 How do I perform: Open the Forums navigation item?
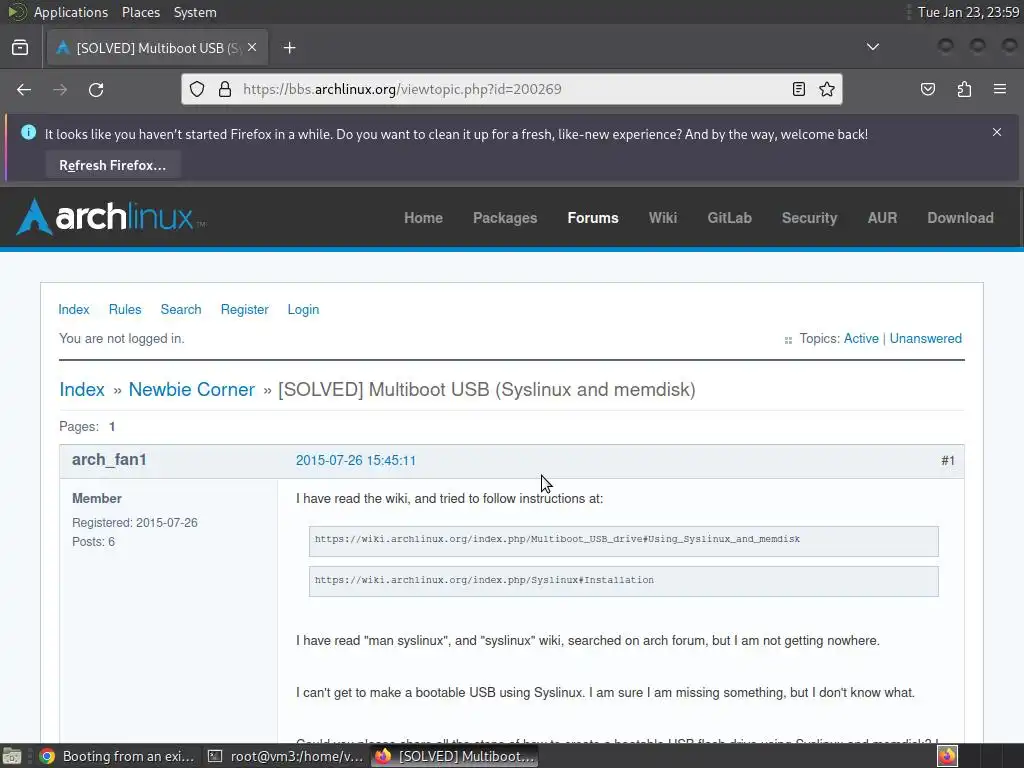click(x=593, y=218)
